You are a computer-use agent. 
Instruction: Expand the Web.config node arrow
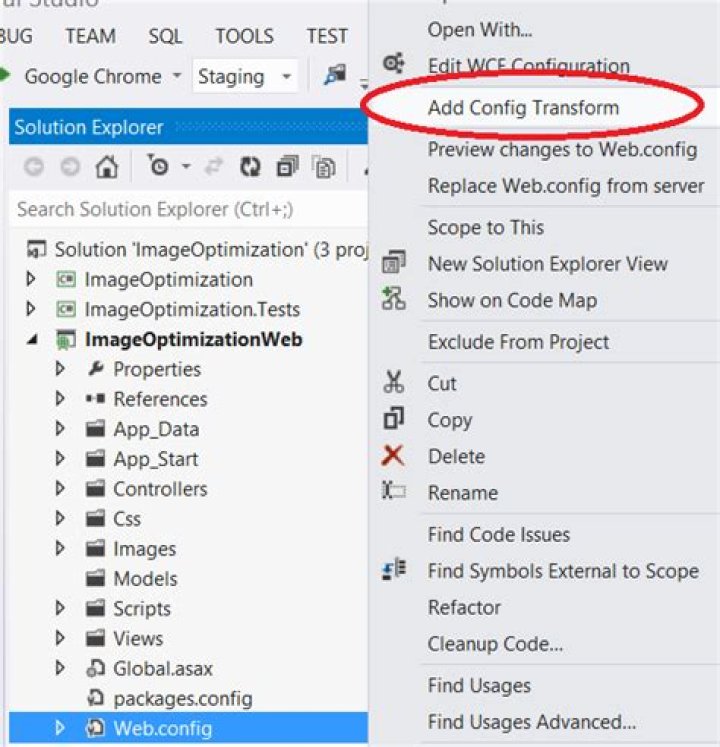point(60,728)
